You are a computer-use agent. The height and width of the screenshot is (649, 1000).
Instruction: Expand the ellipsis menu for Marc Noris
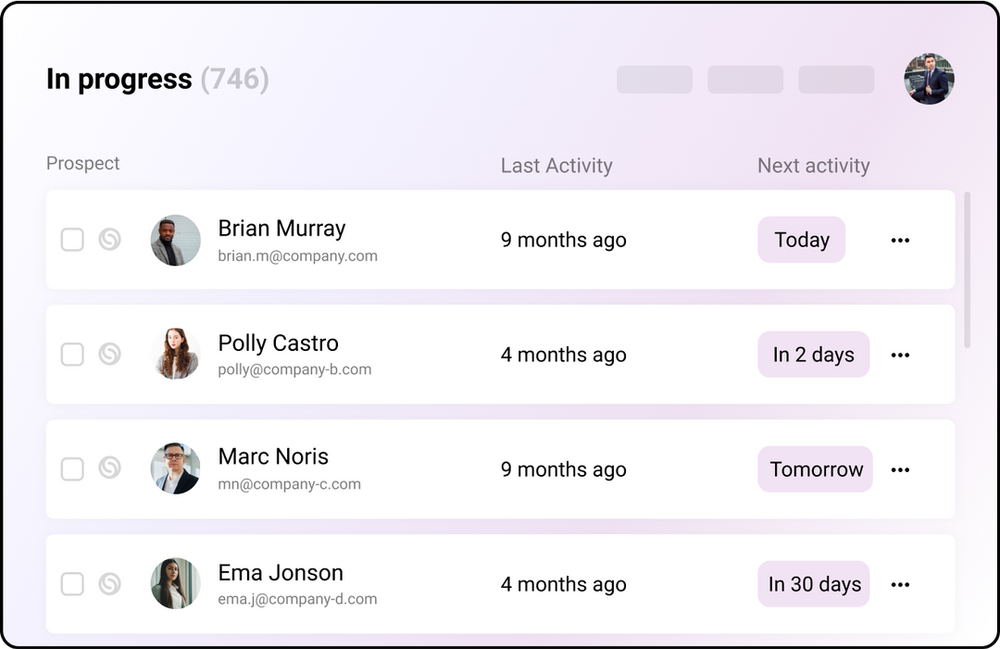(900, 470)
